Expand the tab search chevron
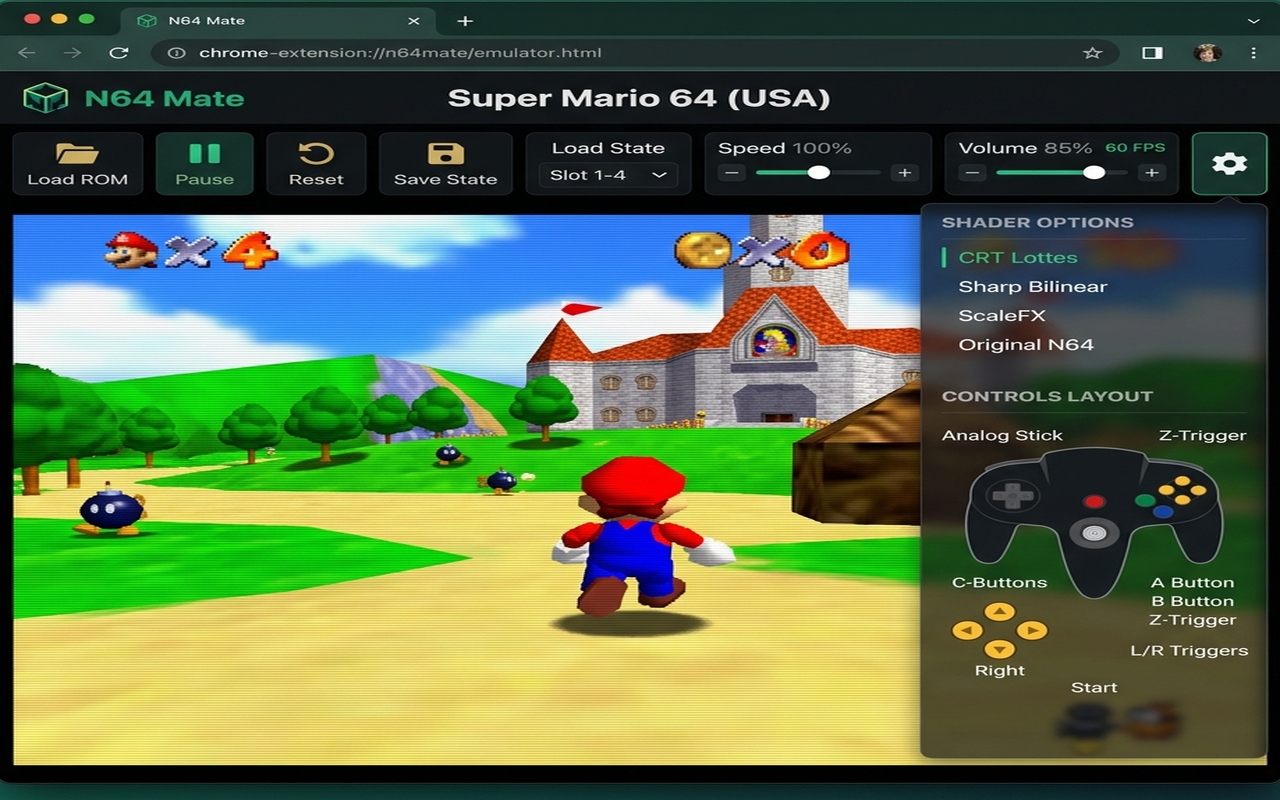The width and height of the screenshot is (1280, 800). coord(1254,20)
